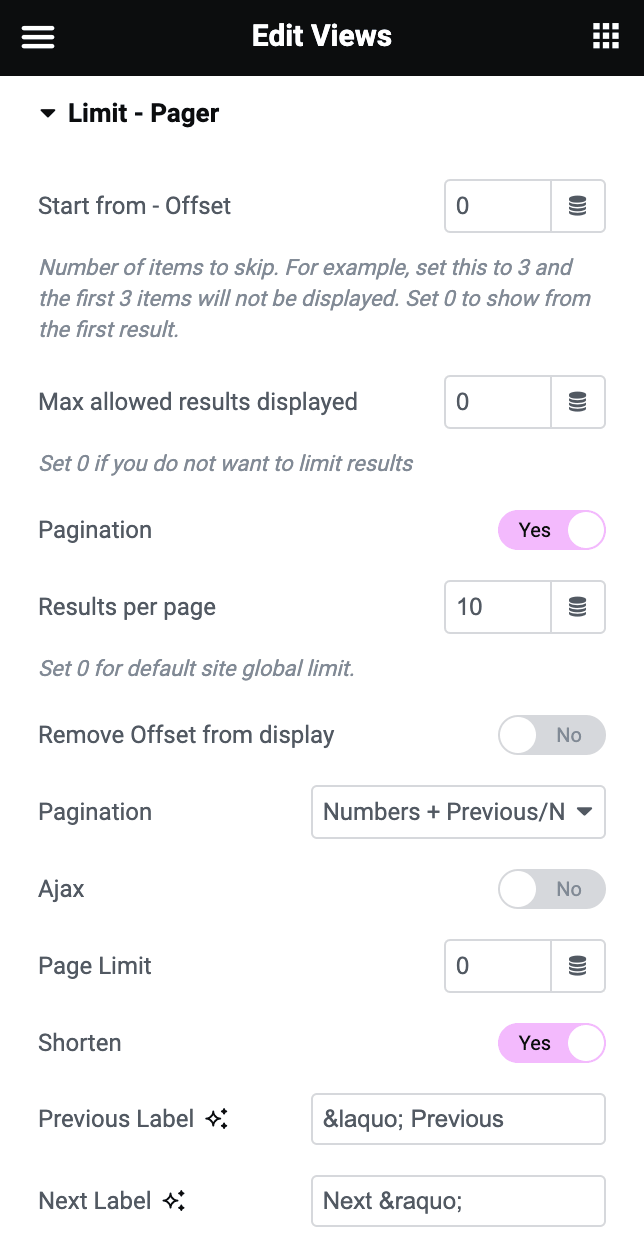This screenshot has width=644, height=1252.
Task: Click dynamic tags icon for Max allowed results
Action: coord(578,402)
